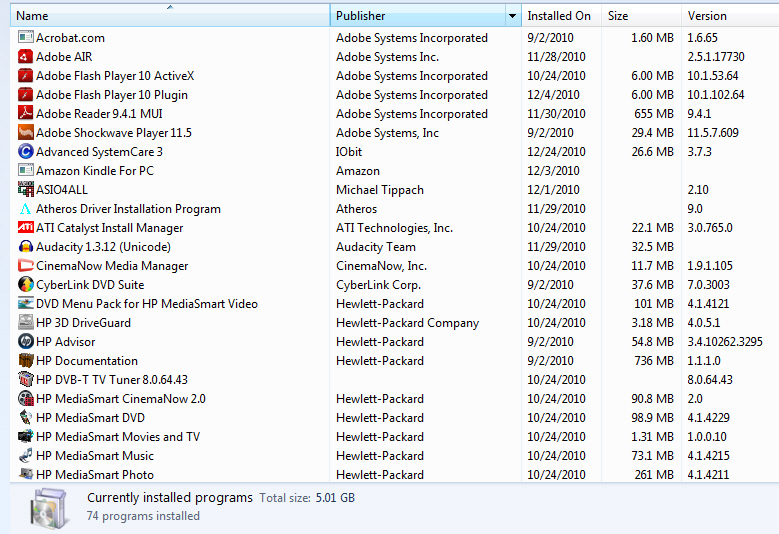Select the HP Advisor icon

26,342
